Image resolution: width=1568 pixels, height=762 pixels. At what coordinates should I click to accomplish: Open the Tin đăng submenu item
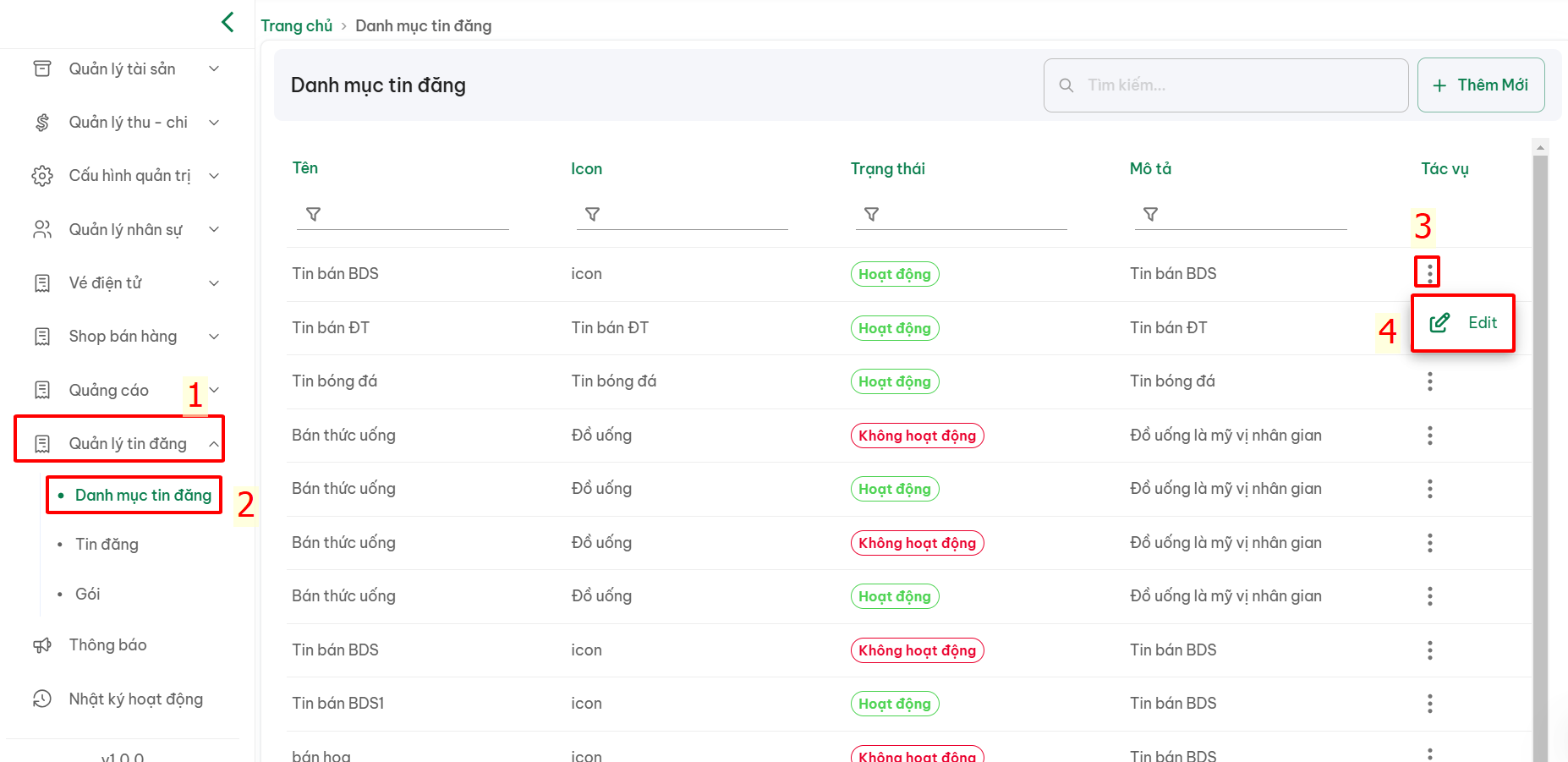[x=107, y=545]
